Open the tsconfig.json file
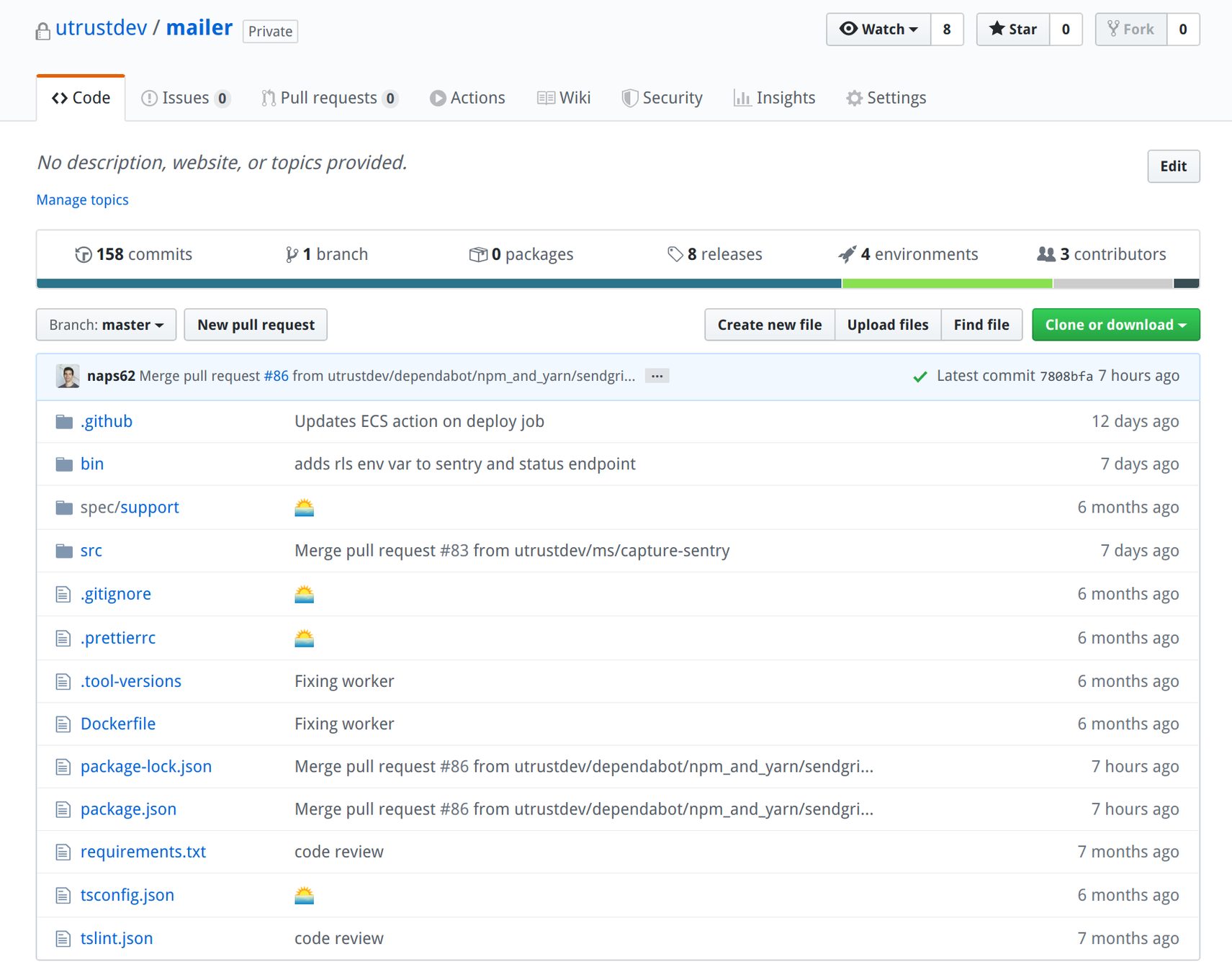The image size is (1232, 972). tap(127, 895)
